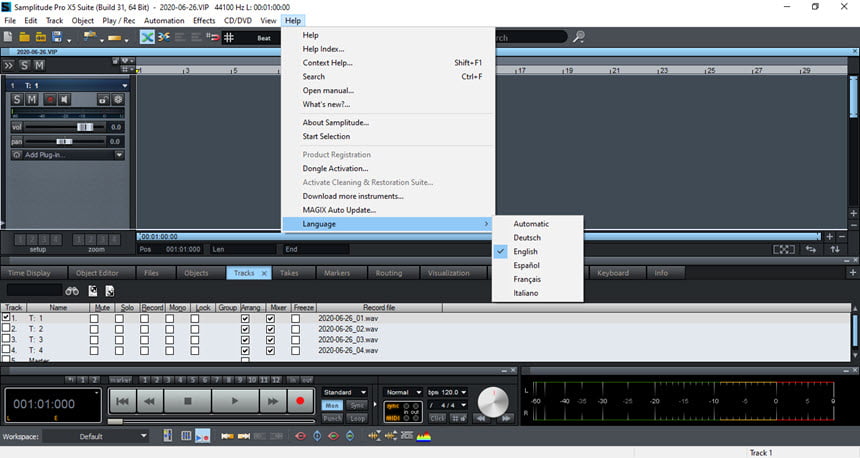Click MAGIX Auto Update... menu entry
The width and height of the screenshot is (860, 458).
click(x=339, y=210)
